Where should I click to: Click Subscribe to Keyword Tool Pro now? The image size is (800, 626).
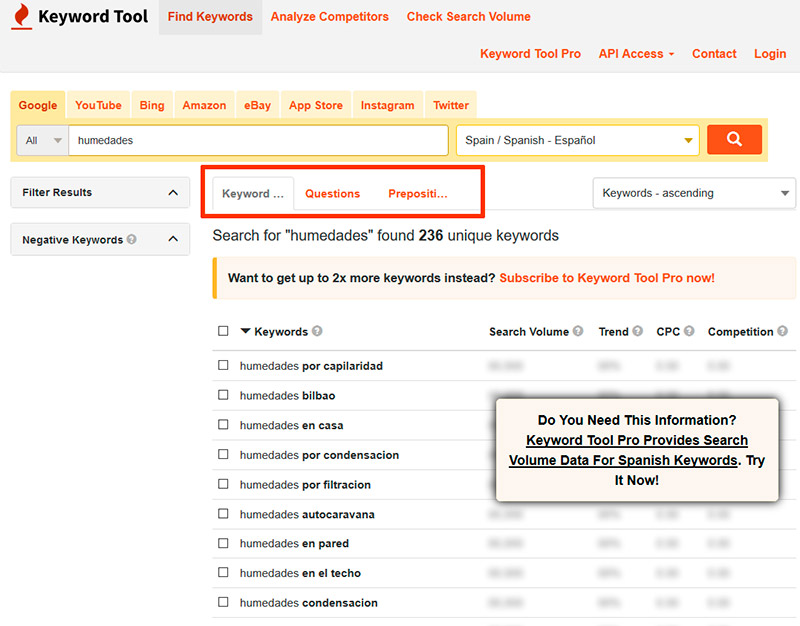click(606, 278)
